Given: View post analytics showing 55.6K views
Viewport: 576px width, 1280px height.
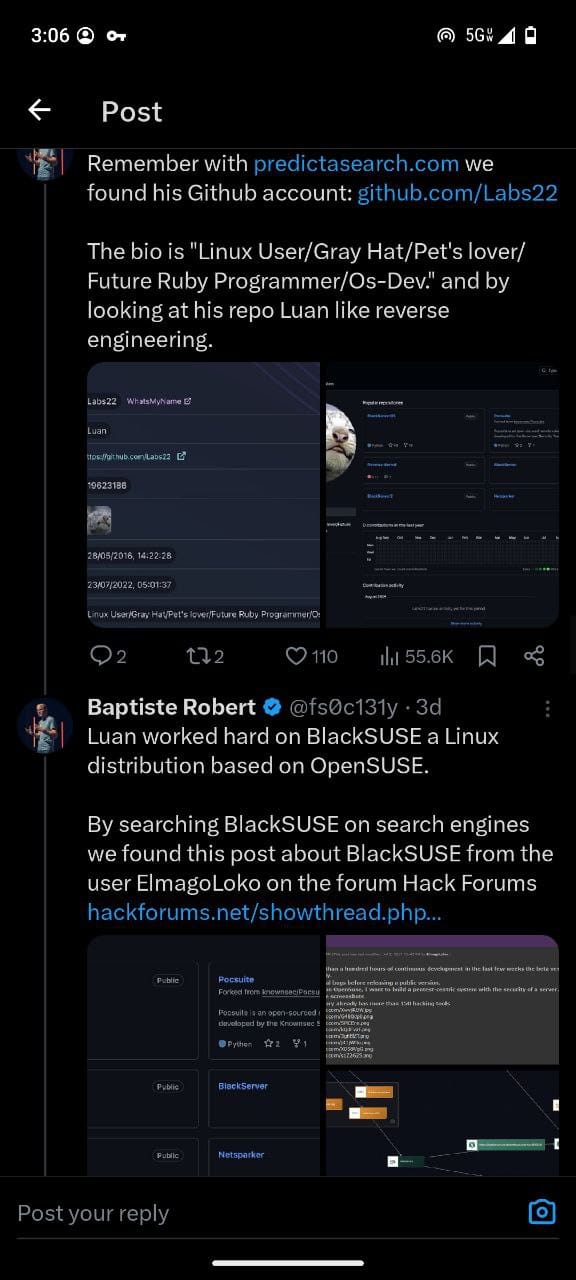Looking at the screenshot, I should (x=417, y=656).
